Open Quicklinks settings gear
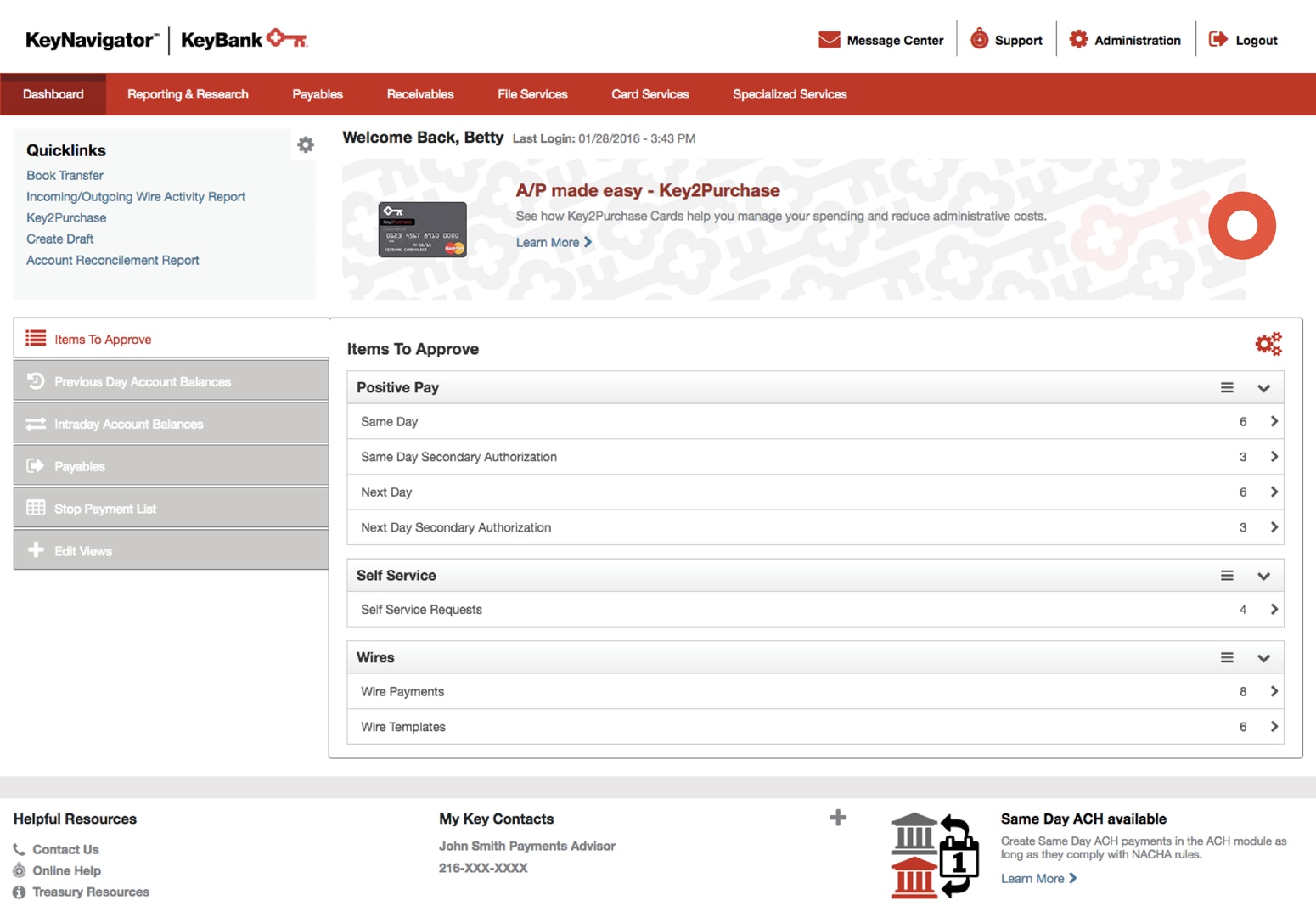Screen dimensions: 1316x923 (x=306, y=145)
